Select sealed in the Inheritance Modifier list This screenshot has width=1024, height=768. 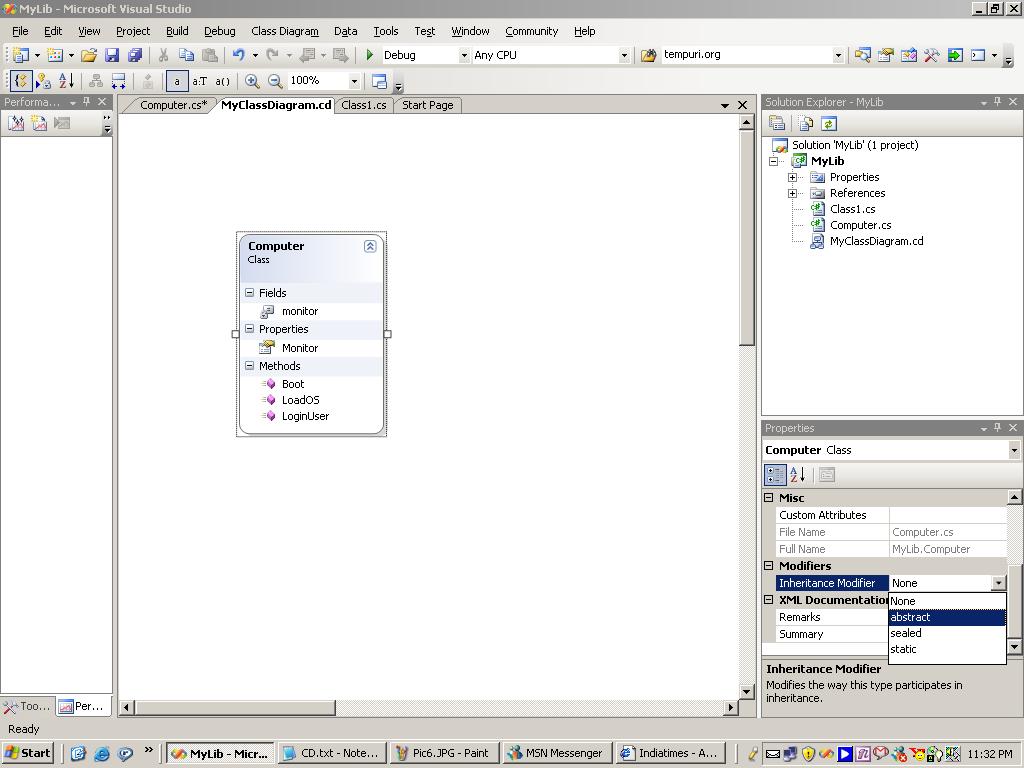pos(947,633)
